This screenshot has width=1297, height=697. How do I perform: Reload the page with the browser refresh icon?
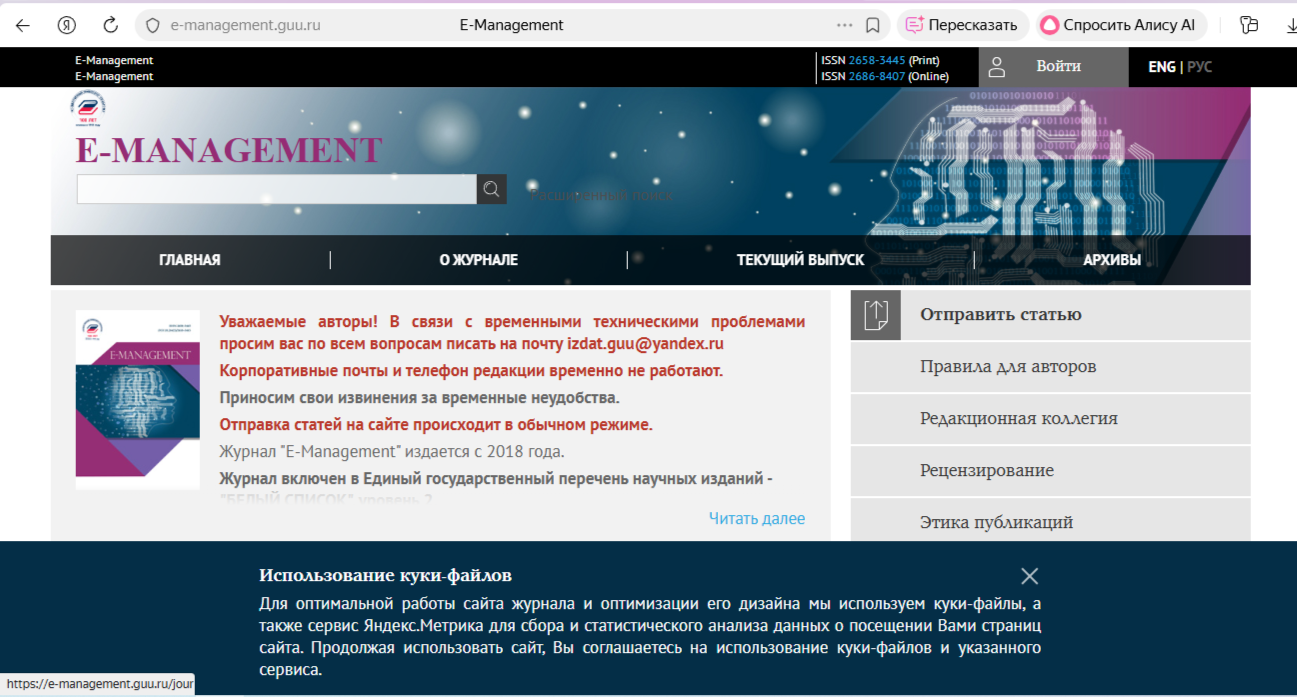point(109,24)
